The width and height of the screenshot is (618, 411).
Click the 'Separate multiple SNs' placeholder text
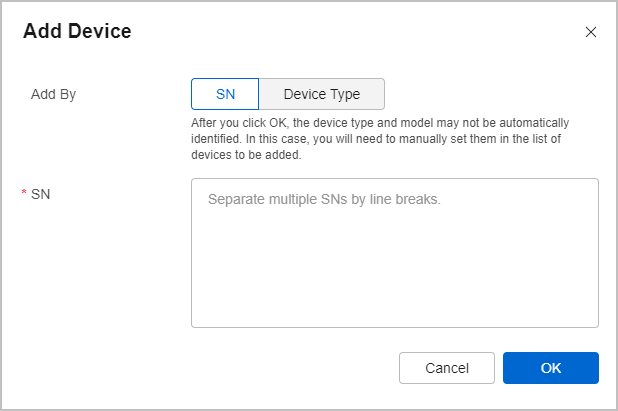click(324, 199)
